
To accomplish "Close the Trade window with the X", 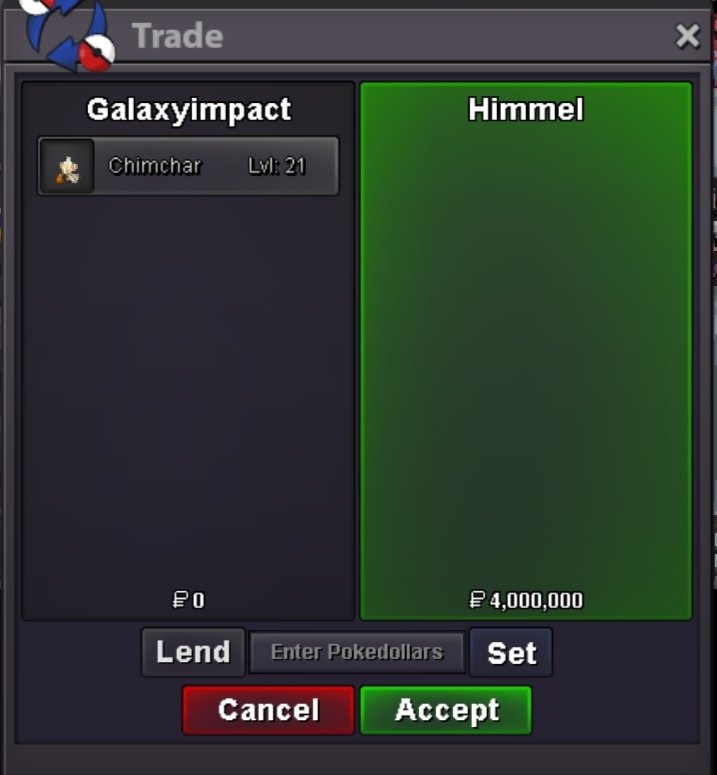I will coord(687,36).
